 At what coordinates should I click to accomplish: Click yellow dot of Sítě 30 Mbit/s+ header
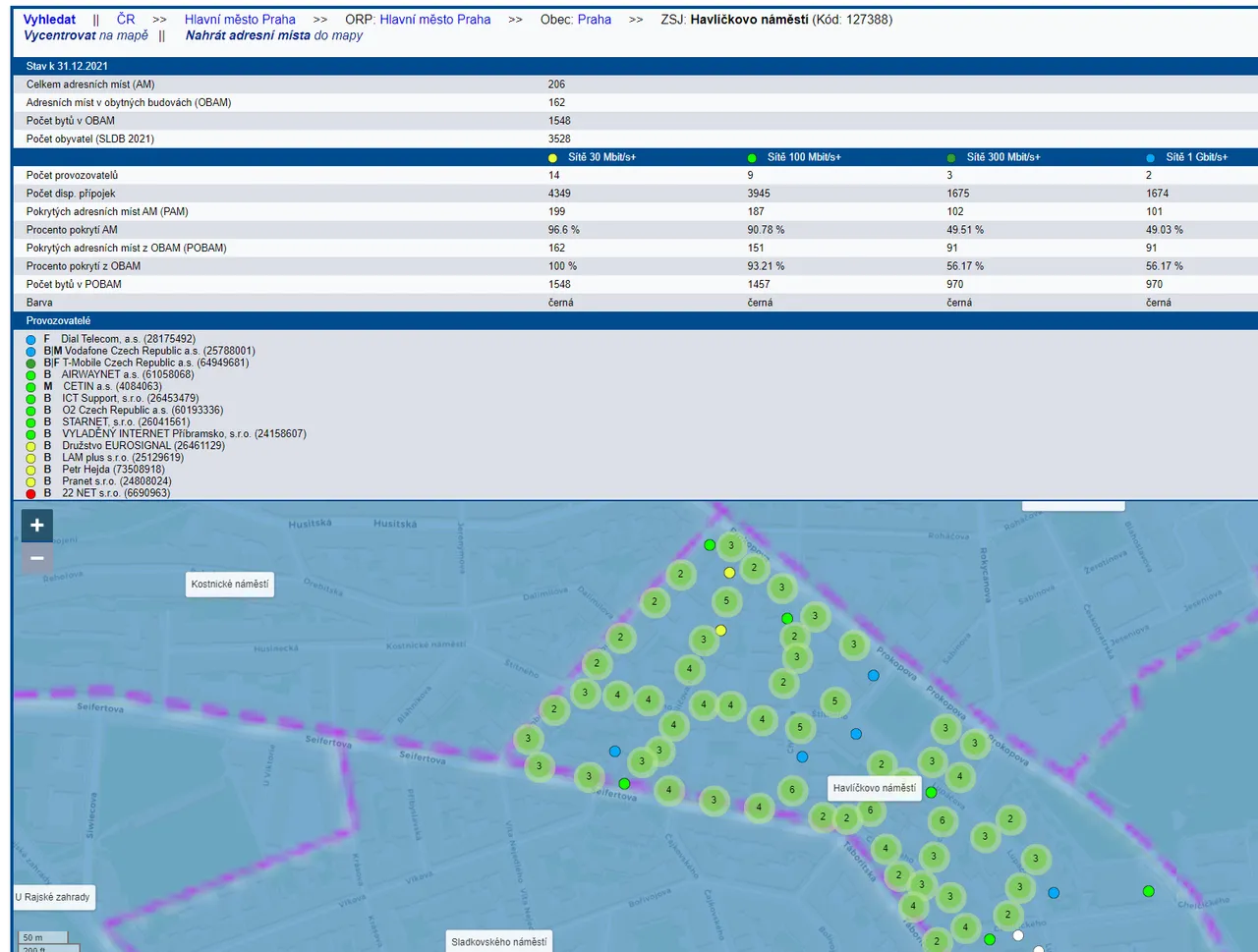tap(552, 158)
